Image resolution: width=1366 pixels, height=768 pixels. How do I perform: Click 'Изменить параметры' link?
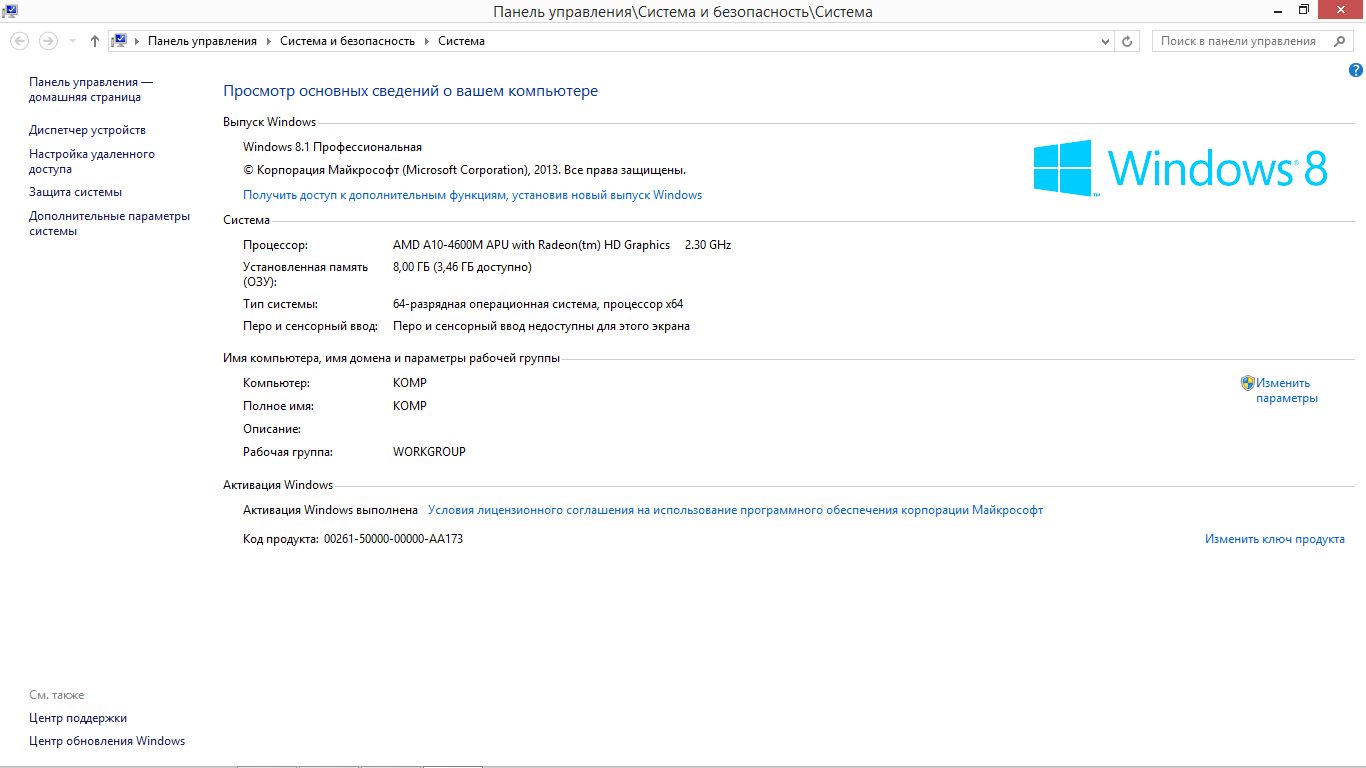(x=1287, y=390)
